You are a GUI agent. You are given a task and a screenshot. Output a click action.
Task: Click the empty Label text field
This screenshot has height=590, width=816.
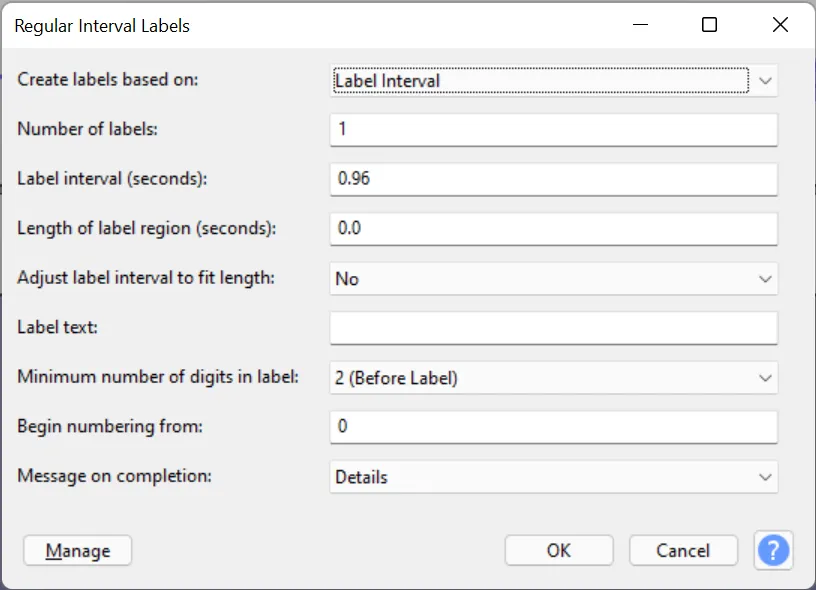(553, 328)
